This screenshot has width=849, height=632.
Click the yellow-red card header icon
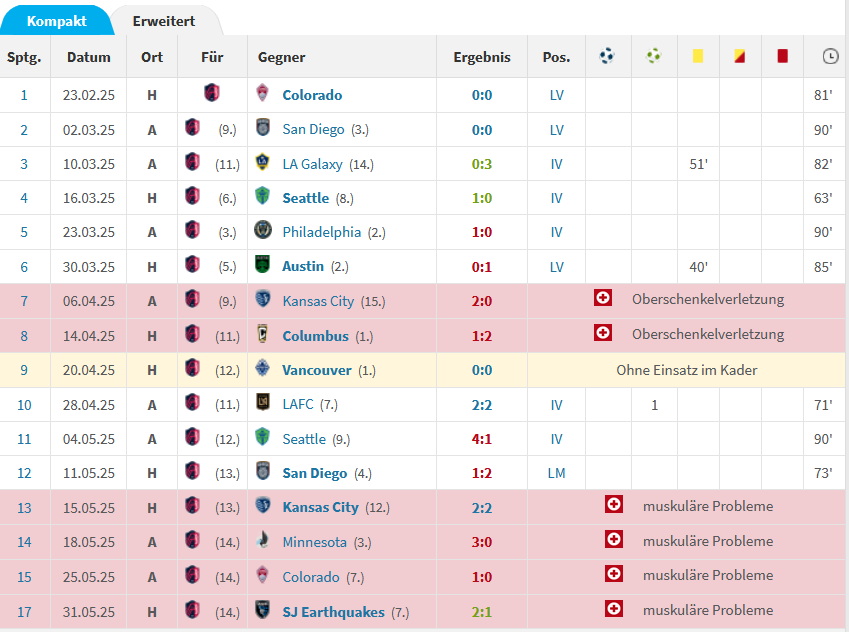pyautogui.click(x=740, y=56)
